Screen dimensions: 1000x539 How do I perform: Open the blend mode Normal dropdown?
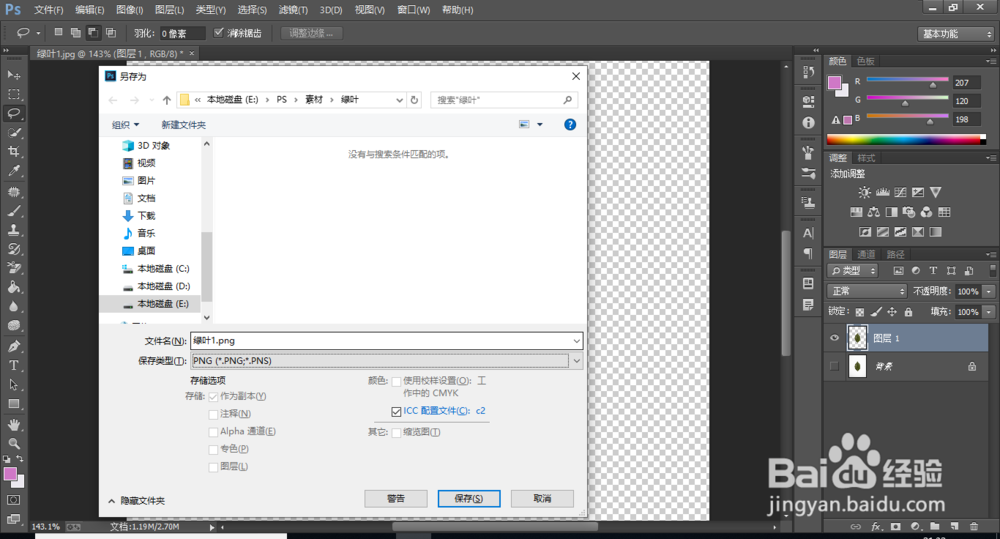(867, 291)
